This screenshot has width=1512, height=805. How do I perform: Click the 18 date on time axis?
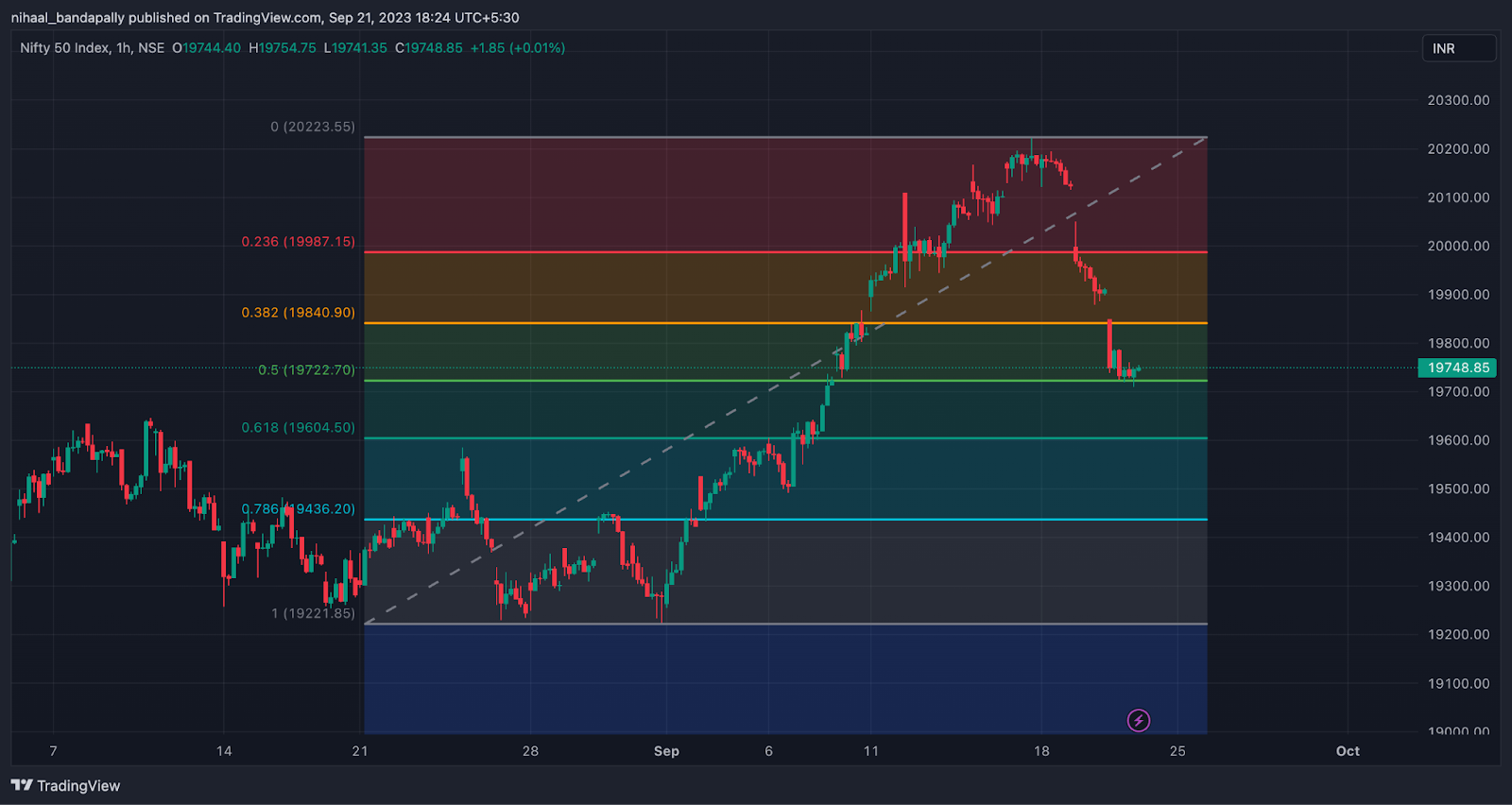1041,751
